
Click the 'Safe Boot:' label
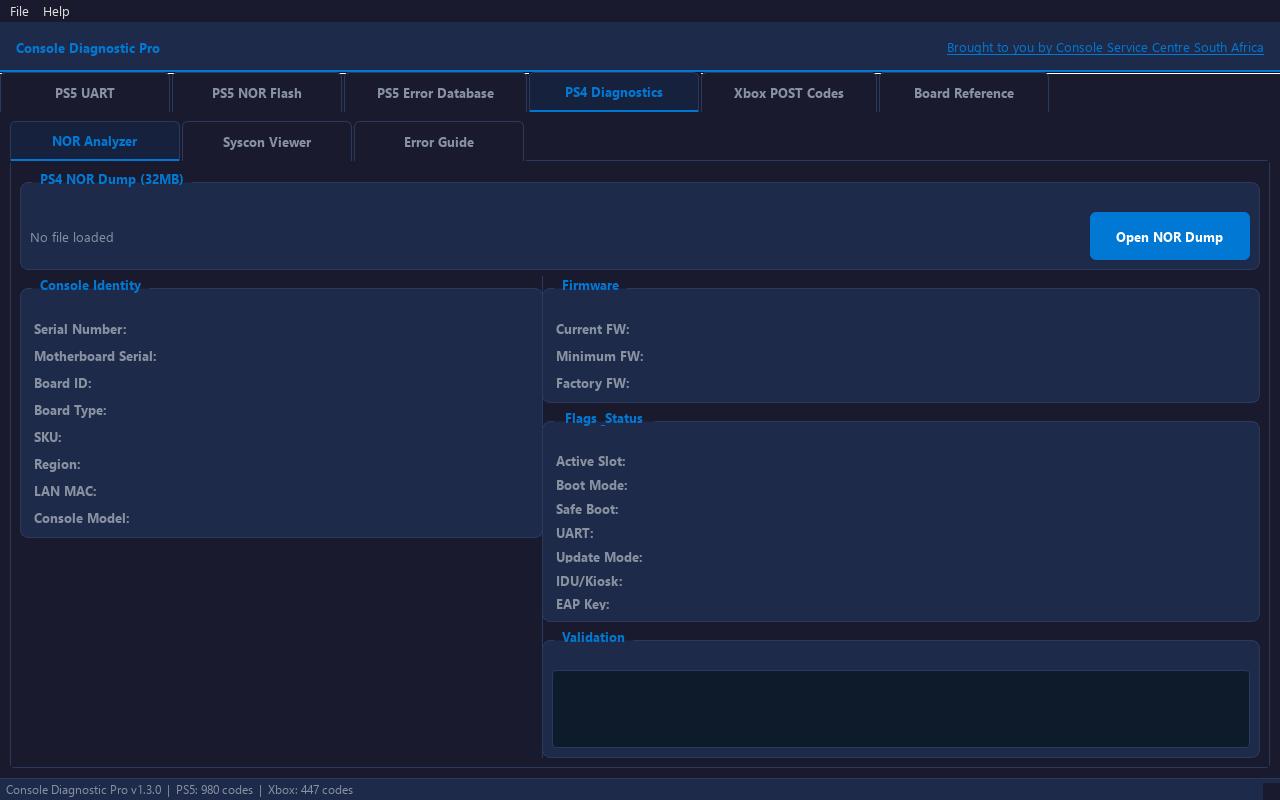(587, 509)
